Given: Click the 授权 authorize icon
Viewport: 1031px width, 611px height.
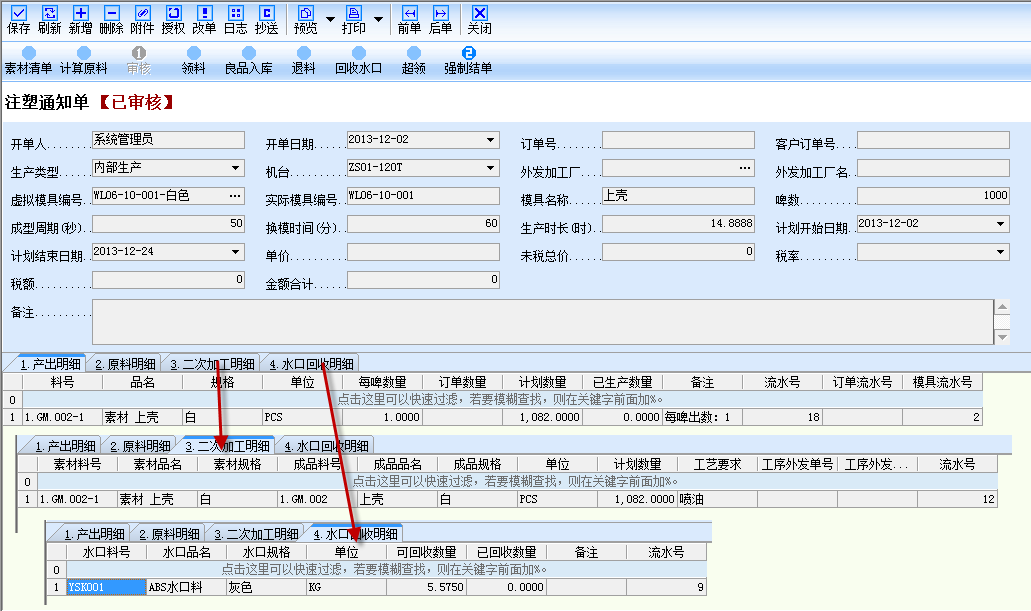Looking at the screenshot, I should 173,20.
